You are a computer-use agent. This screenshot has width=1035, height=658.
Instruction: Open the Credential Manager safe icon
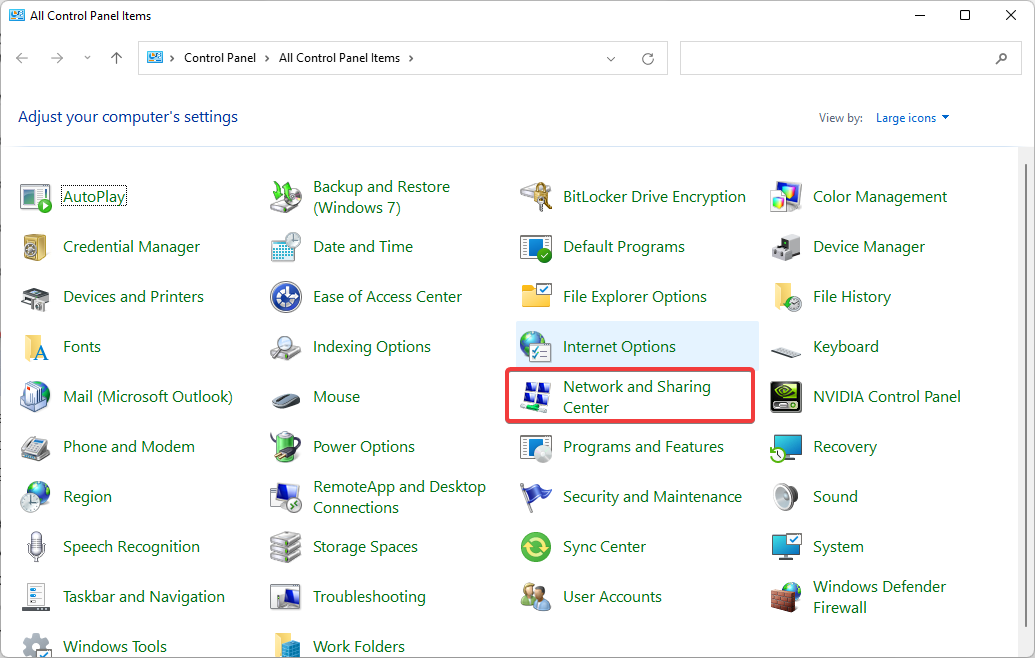coord(36,247)
